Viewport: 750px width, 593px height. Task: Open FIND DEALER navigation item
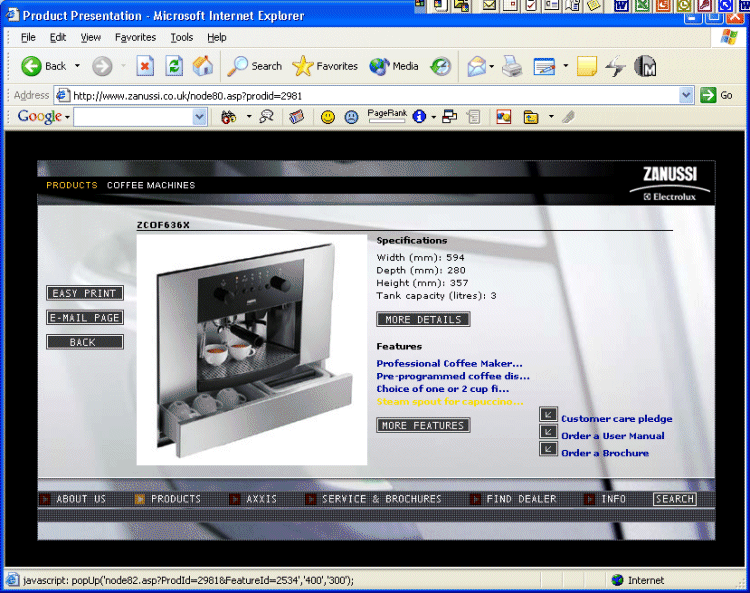point(521,499)
